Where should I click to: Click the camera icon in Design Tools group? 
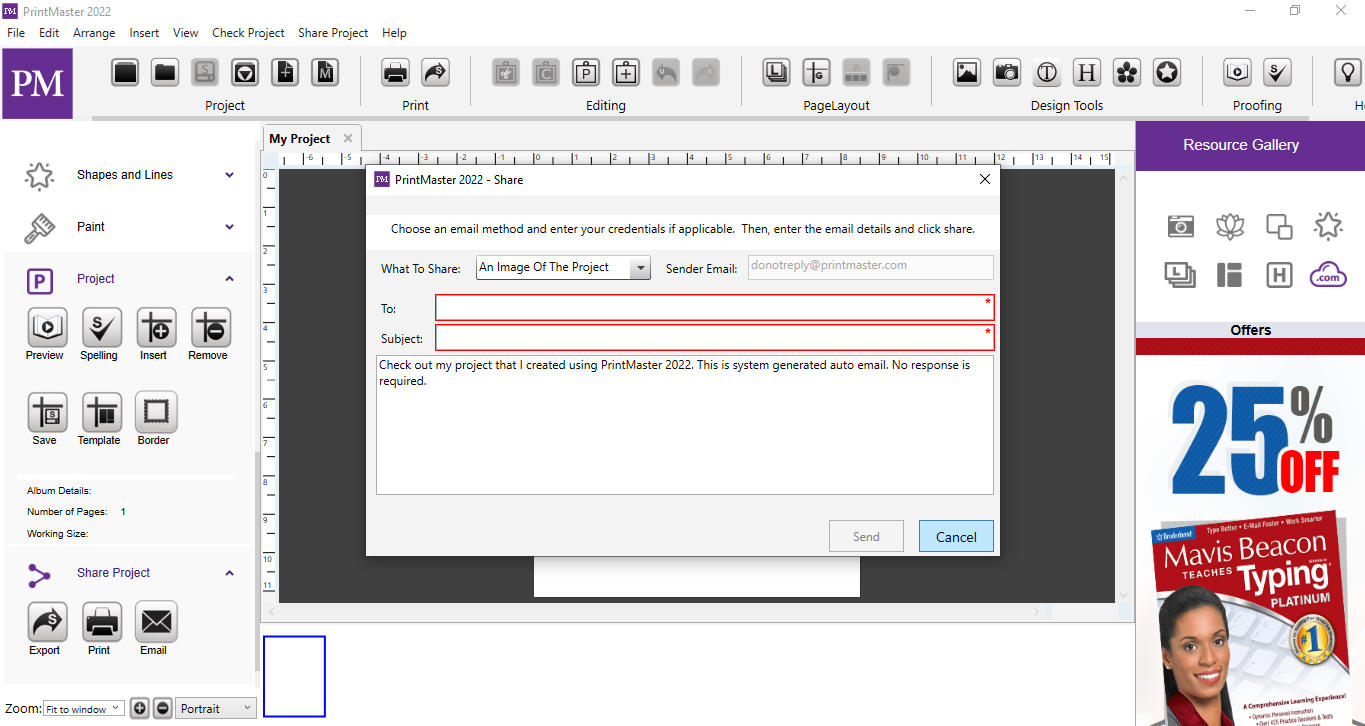(x=1007, y=72)
